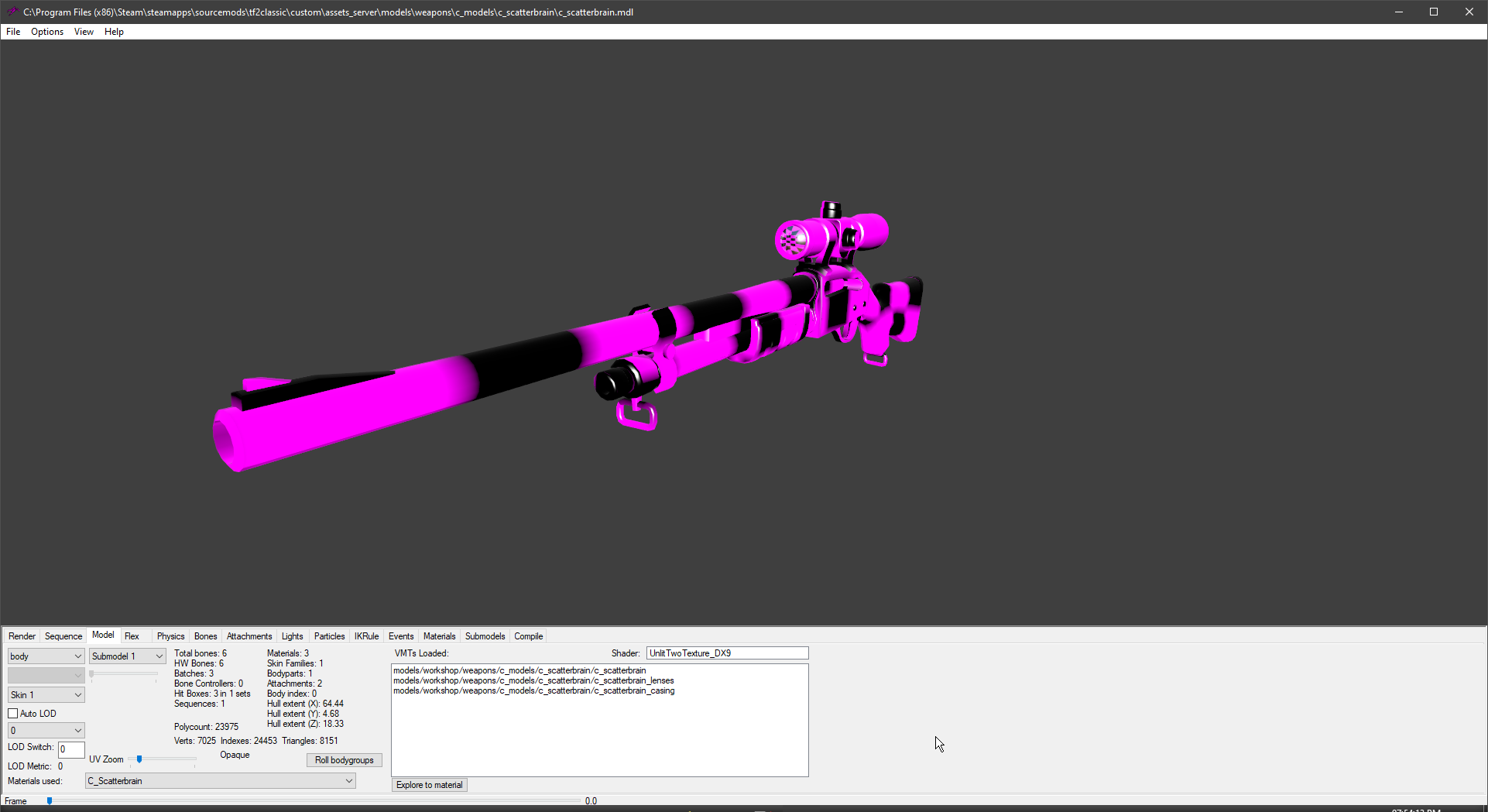This screenshot has width=1488, height=812.
Task: Click the Hull extent (X): 64.44 value
Action: click(x=305, y=704)
